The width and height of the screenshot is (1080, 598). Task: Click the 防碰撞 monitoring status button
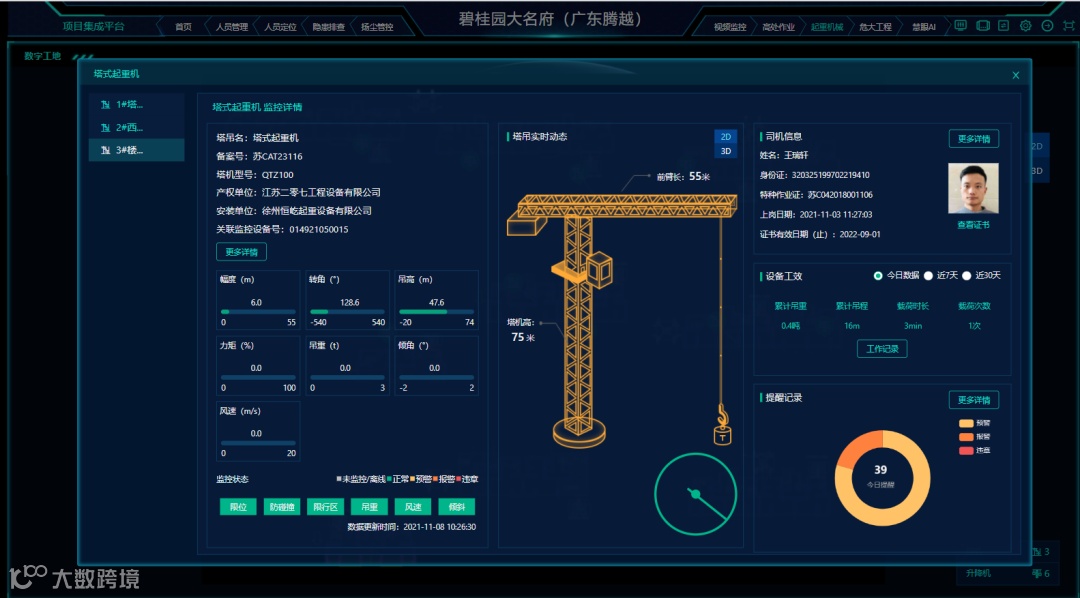coord(282,507)
